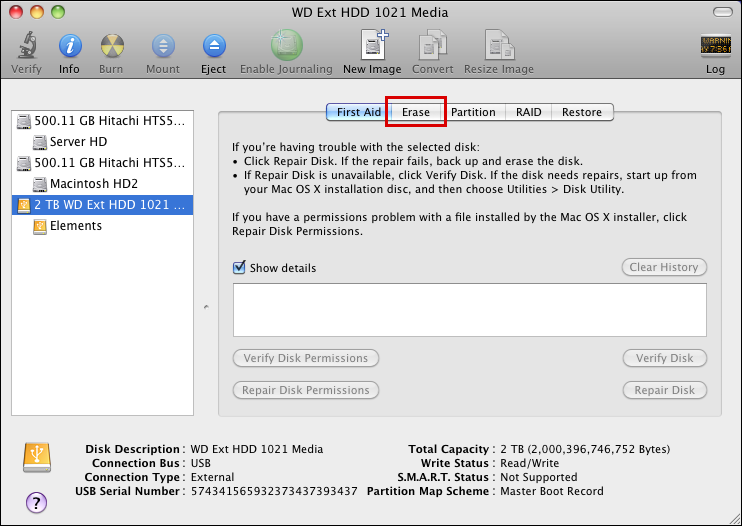Click the Repair Disk button
The height and width of the screenshot is (526, 742).
point(664,390)
